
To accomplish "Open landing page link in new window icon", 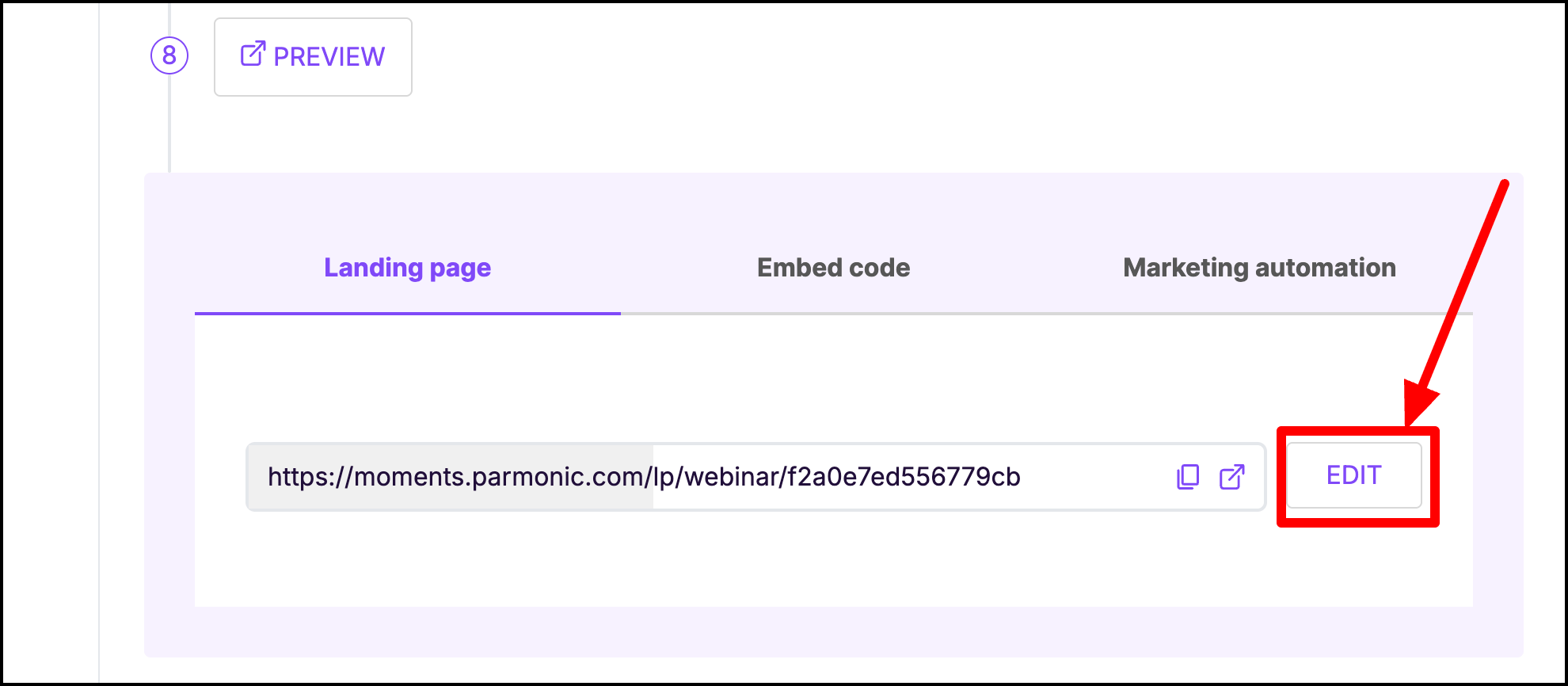I will pyautogui.click(x=1231, y=477).
